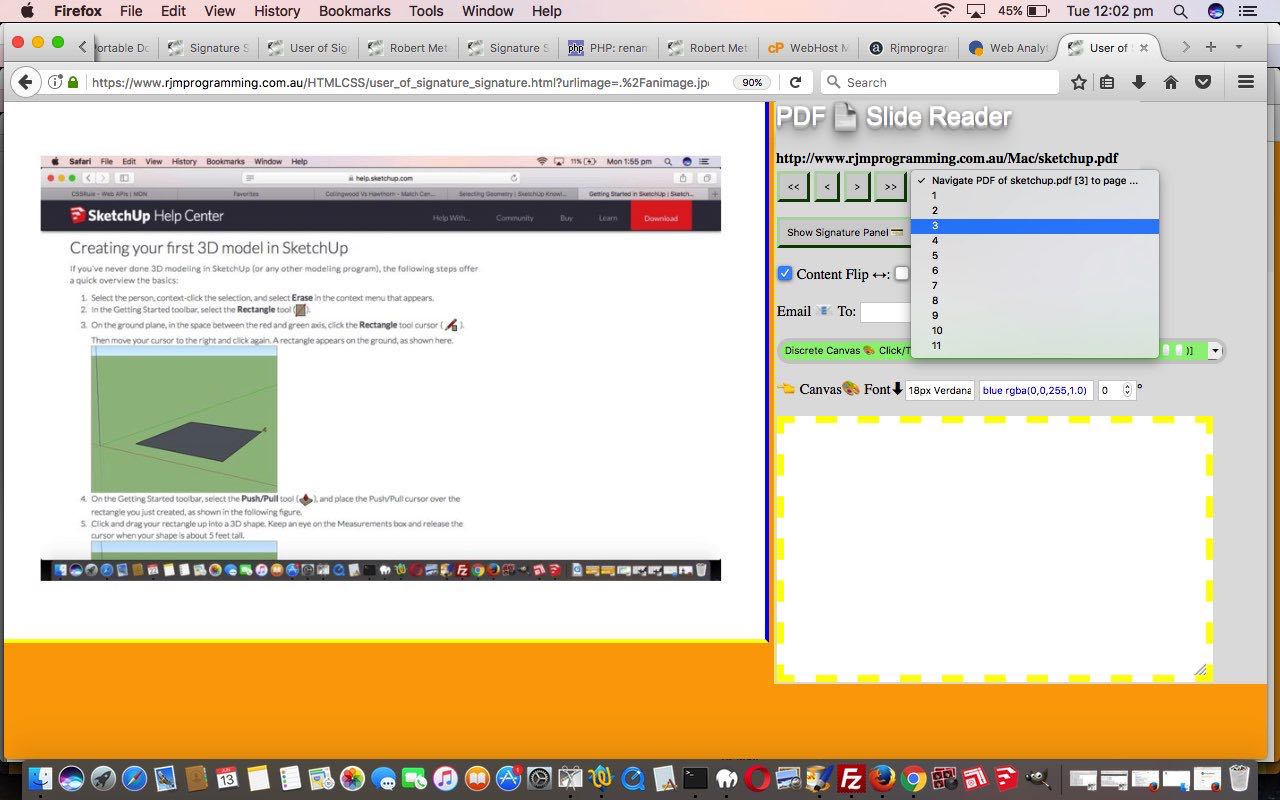The image size is (1280, 800).
Task: Choose page 6 in dropdown list
Action: pos(1035,271)
